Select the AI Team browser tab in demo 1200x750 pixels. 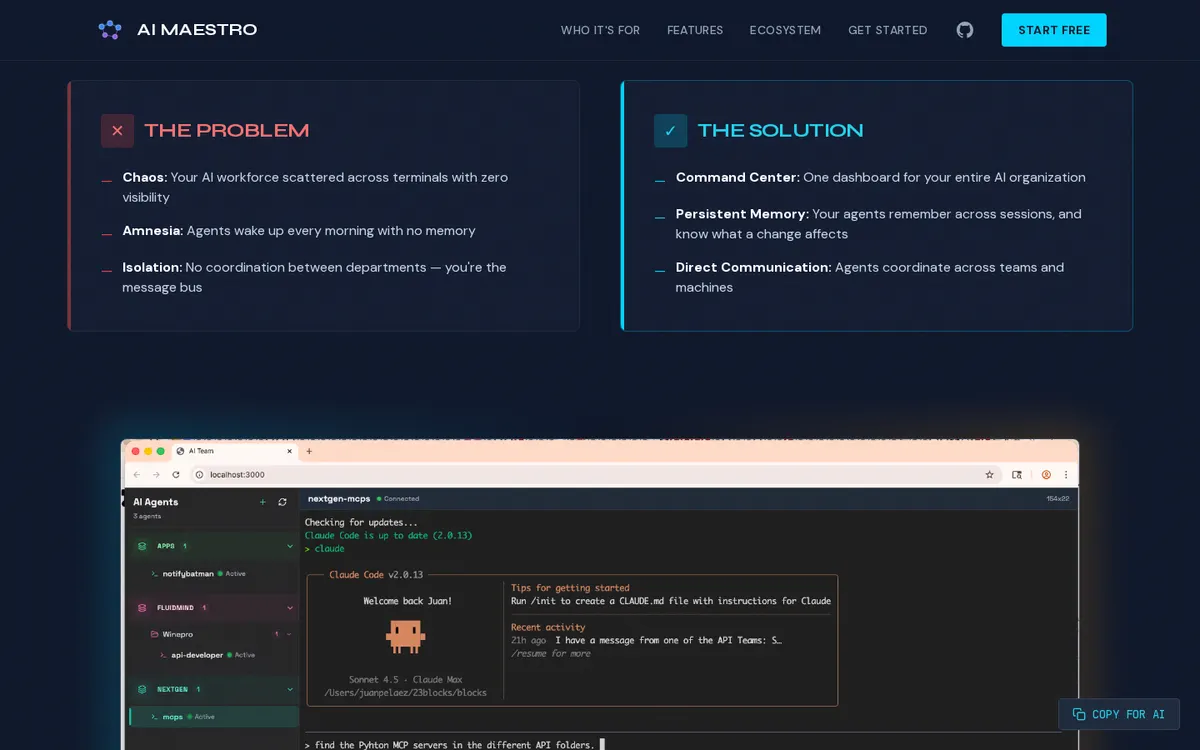[x=236, y=451]
